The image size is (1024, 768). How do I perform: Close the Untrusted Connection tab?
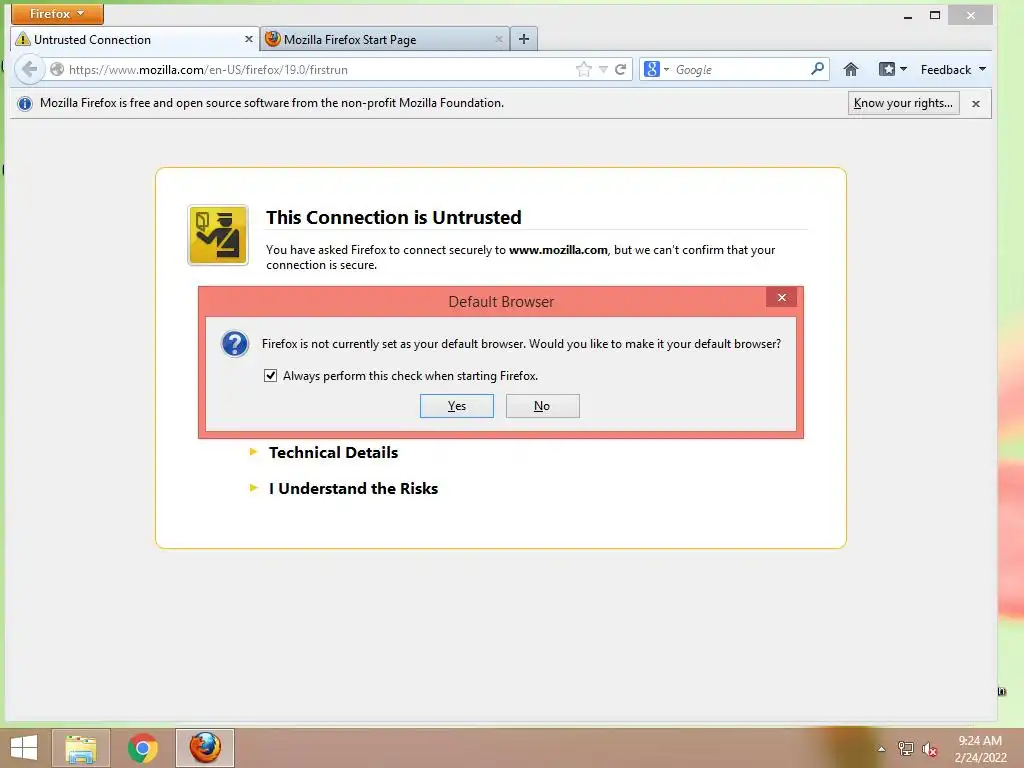[x=249, y=39]
